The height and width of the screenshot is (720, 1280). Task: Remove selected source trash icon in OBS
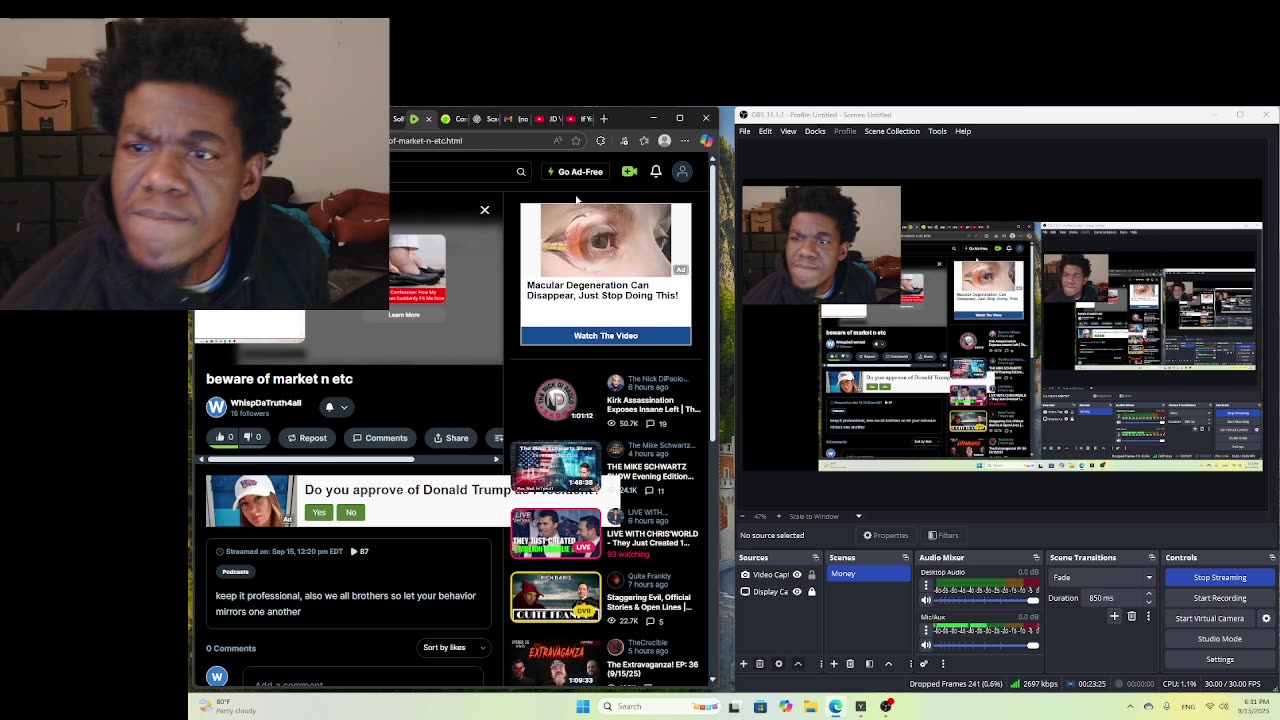click(x=760, y=663)
